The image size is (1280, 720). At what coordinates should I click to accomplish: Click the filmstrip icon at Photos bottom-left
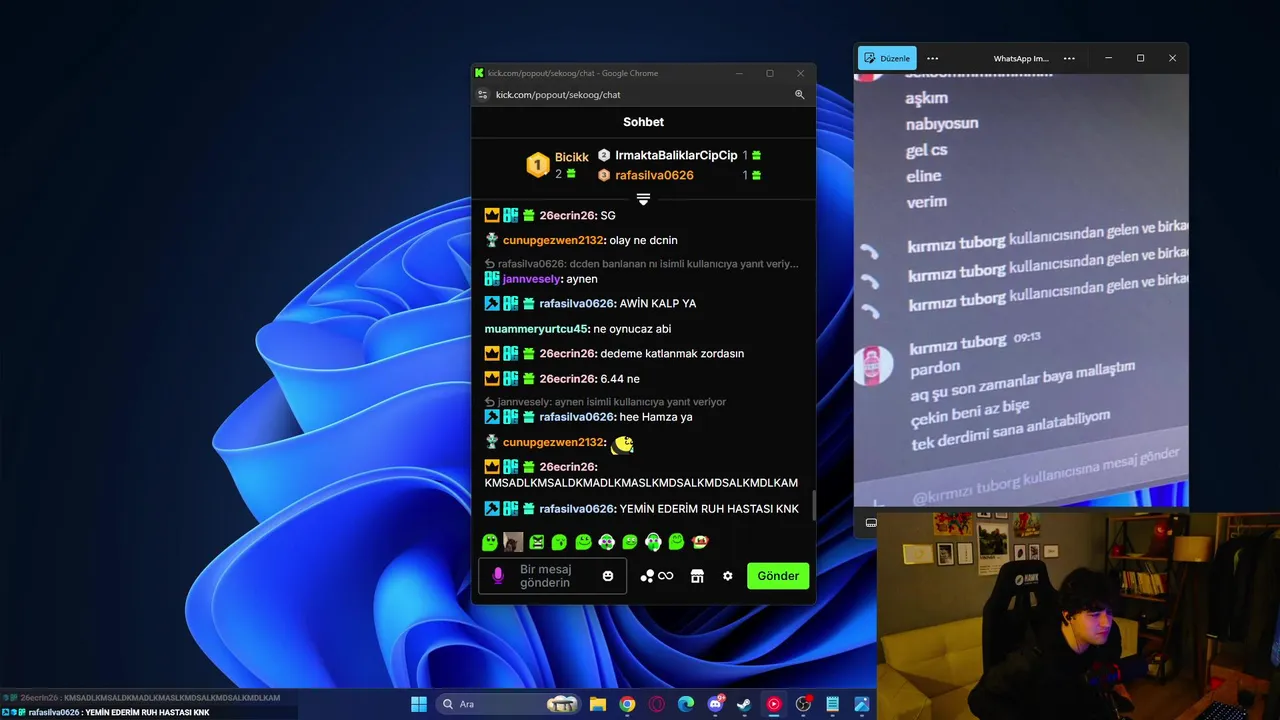[x=871, y=523]
